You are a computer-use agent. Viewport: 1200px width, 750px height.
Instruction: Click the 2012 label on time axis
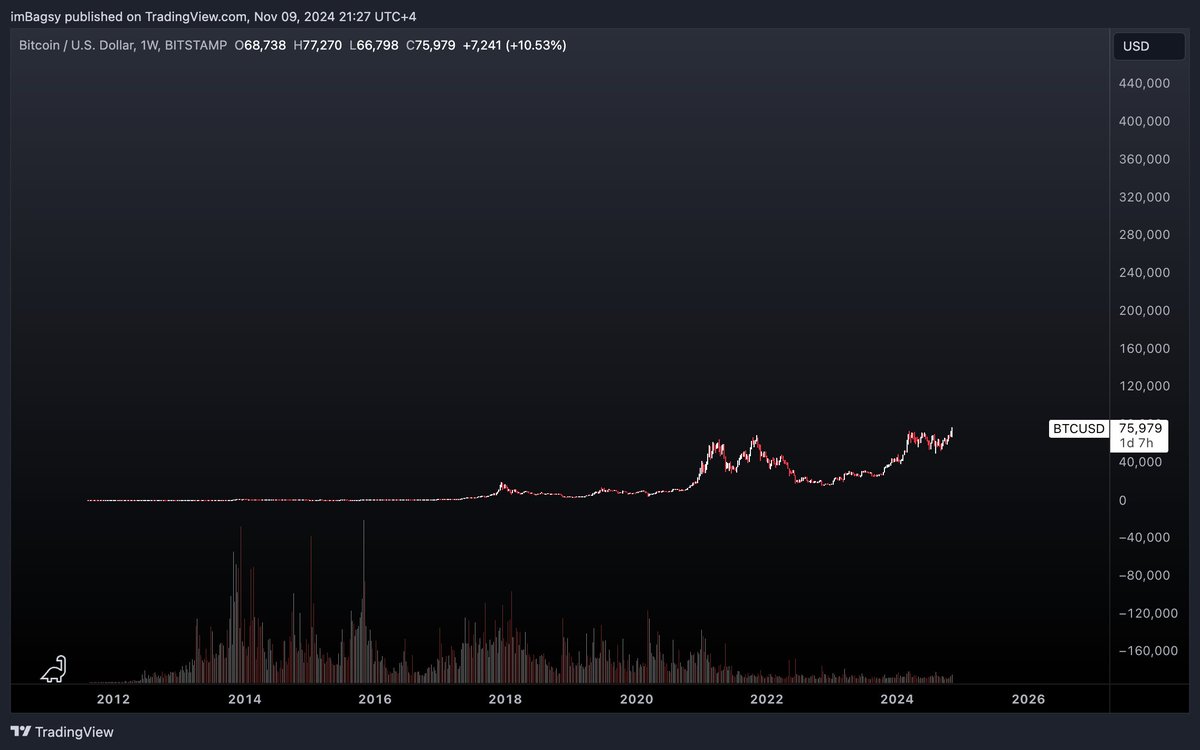click(x=113, y=699)
